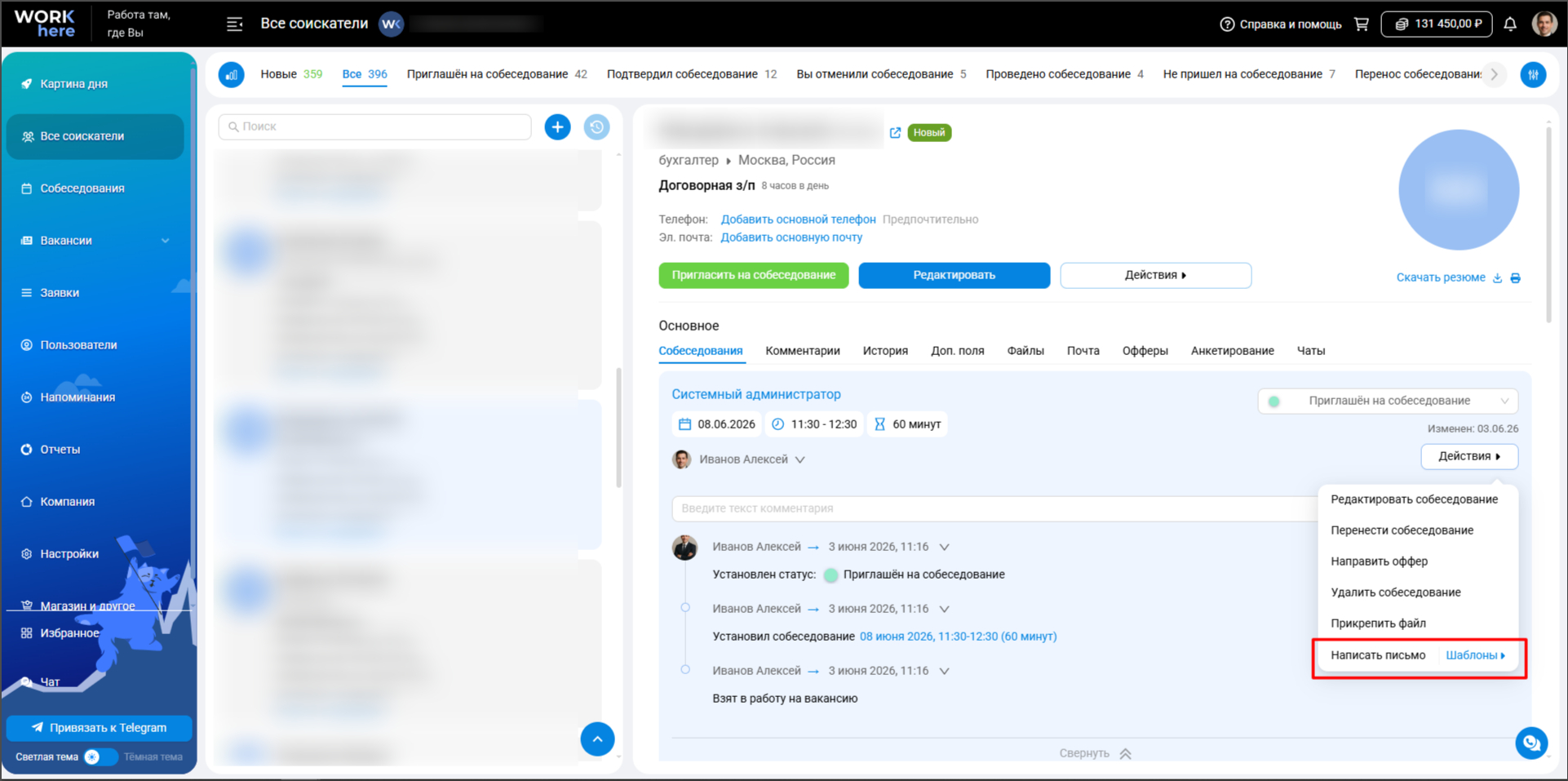The height and width of the screenshot is (781, 1568).
Task: Expand the status-set history entry chevron
Action: pos(944,547)
